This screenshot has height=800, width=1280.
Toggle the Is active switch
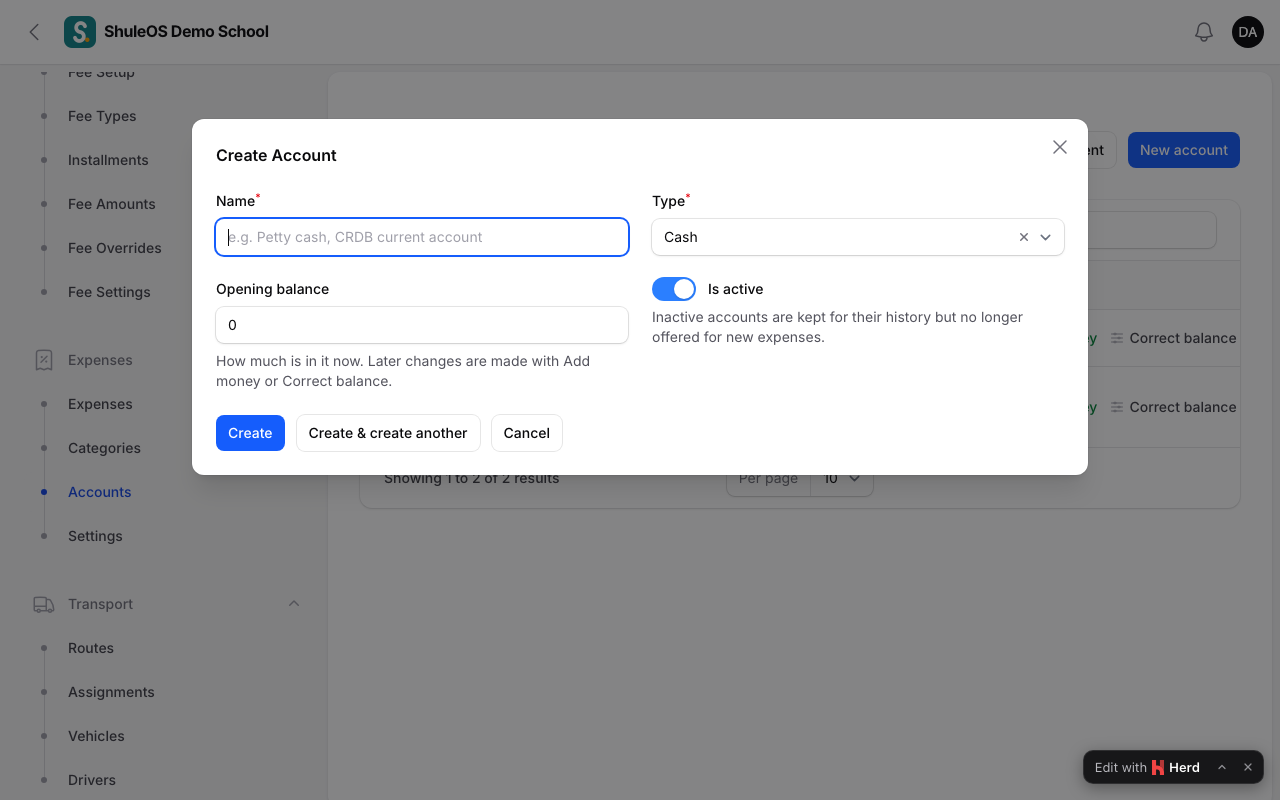(674, 289)
